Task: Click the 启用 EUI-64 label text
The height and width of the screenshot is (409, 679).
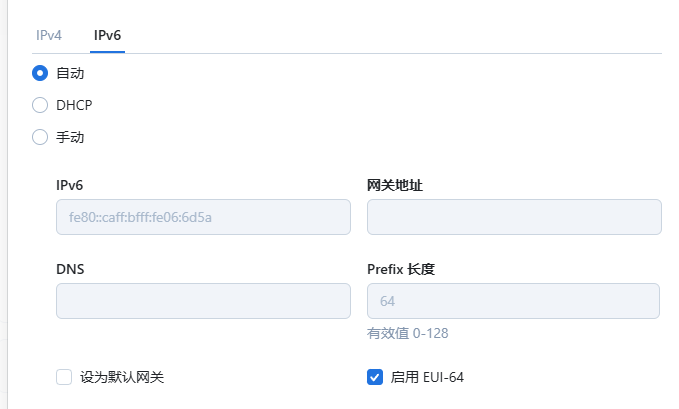Action: click(x=427, y=377)
